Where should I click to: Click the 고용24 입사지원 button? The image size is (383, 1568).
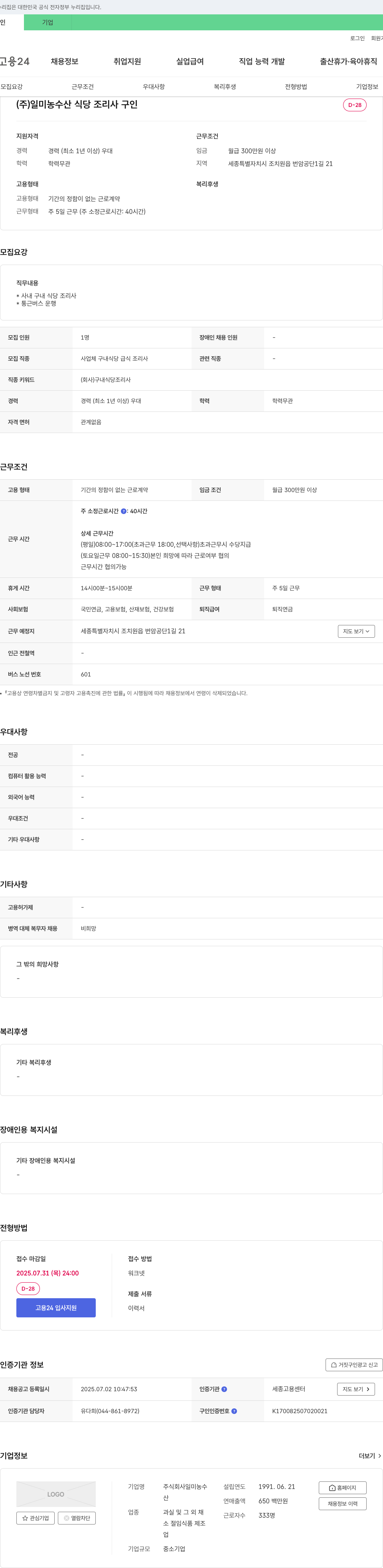[x=56, y=1307]
